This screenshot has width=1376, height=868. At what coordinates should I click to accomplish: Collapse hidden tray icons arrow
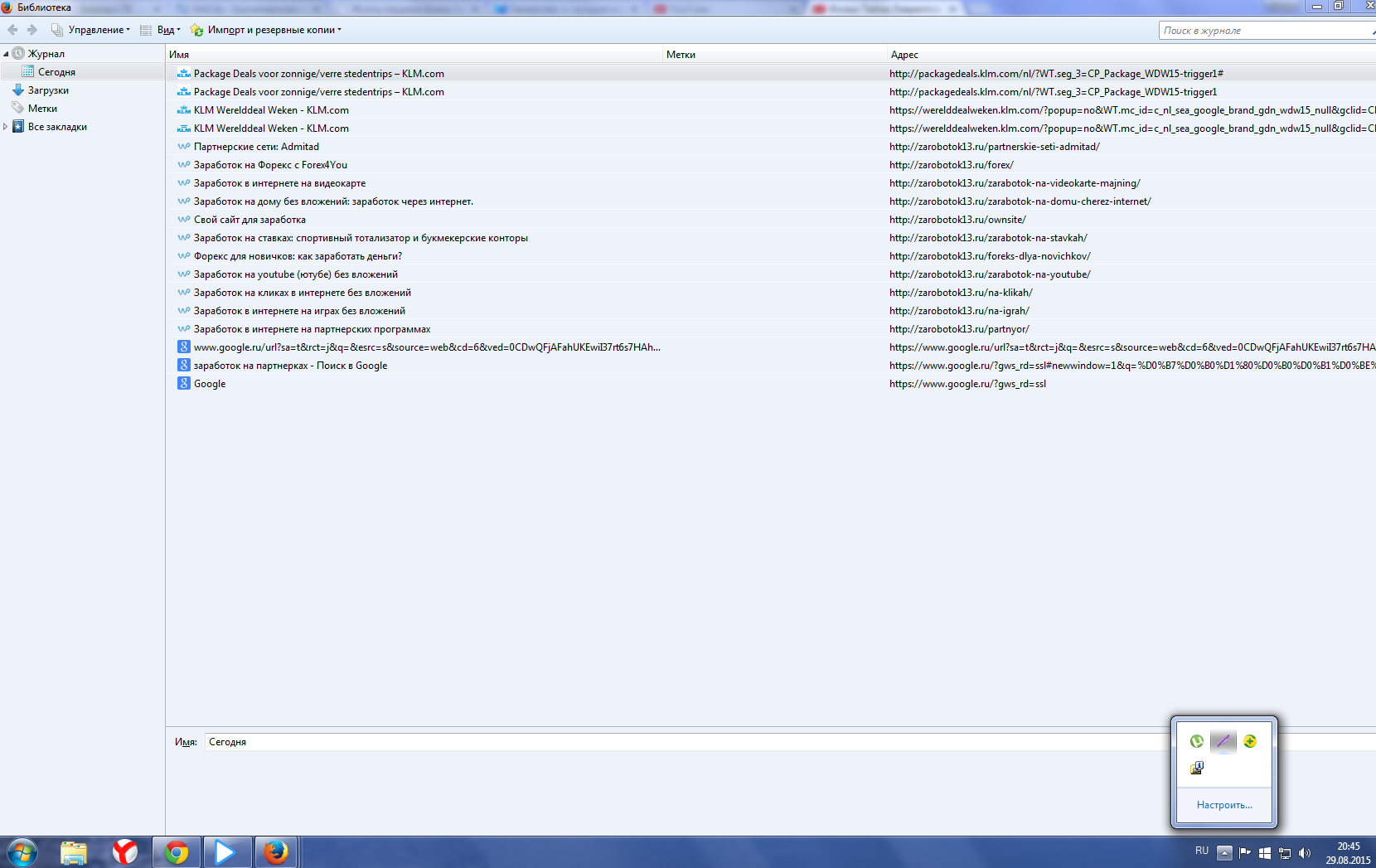click(1224, 853)
